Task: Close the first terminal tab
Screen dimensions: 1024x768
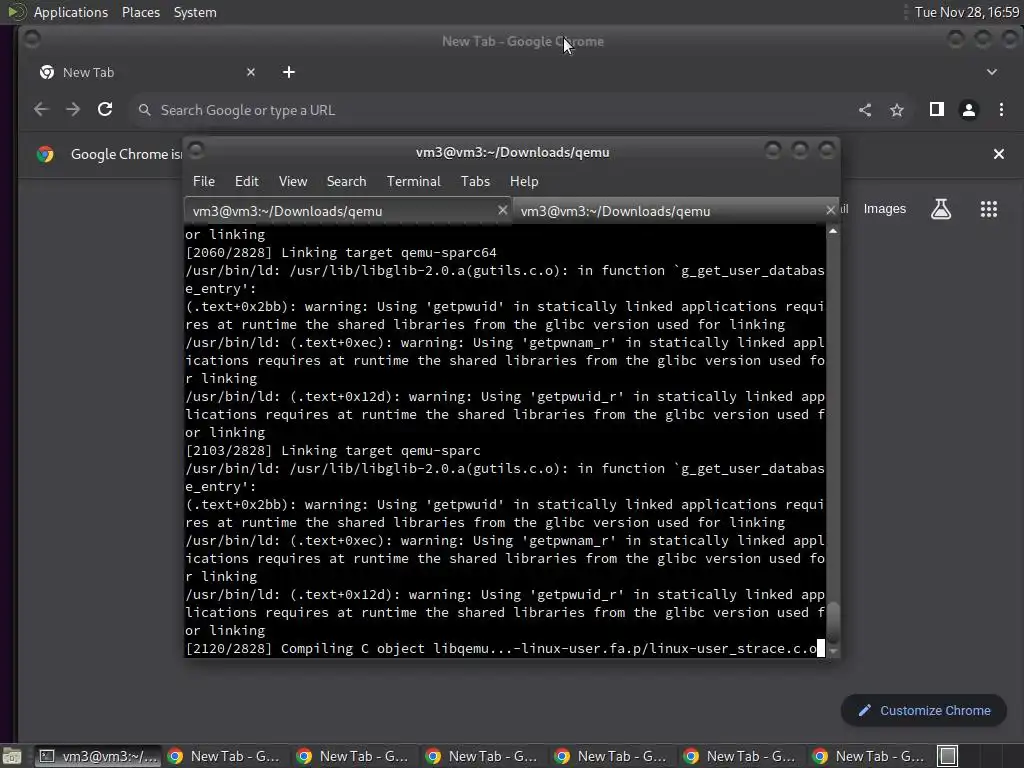Action: (x=502, y=210)
